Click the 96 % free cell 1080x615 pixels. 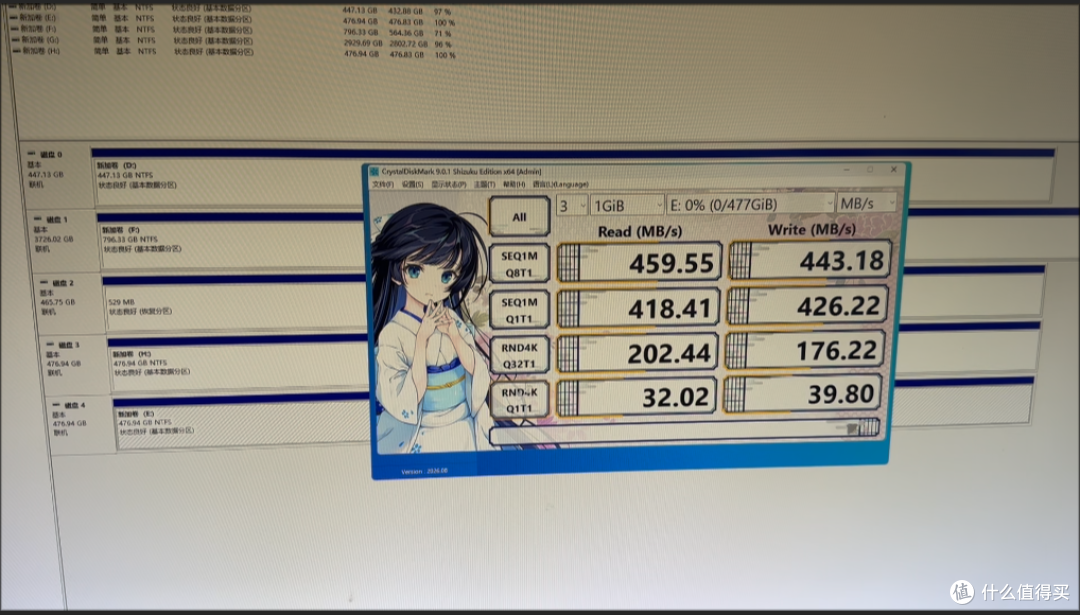pos(443,45)
